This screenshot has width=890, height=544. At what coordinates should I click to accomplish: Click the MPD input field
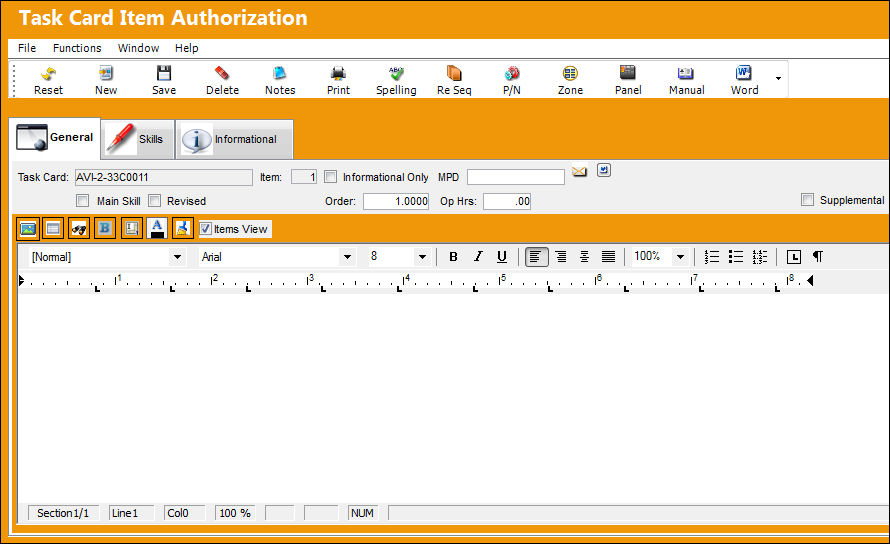(x=515, y=177)
